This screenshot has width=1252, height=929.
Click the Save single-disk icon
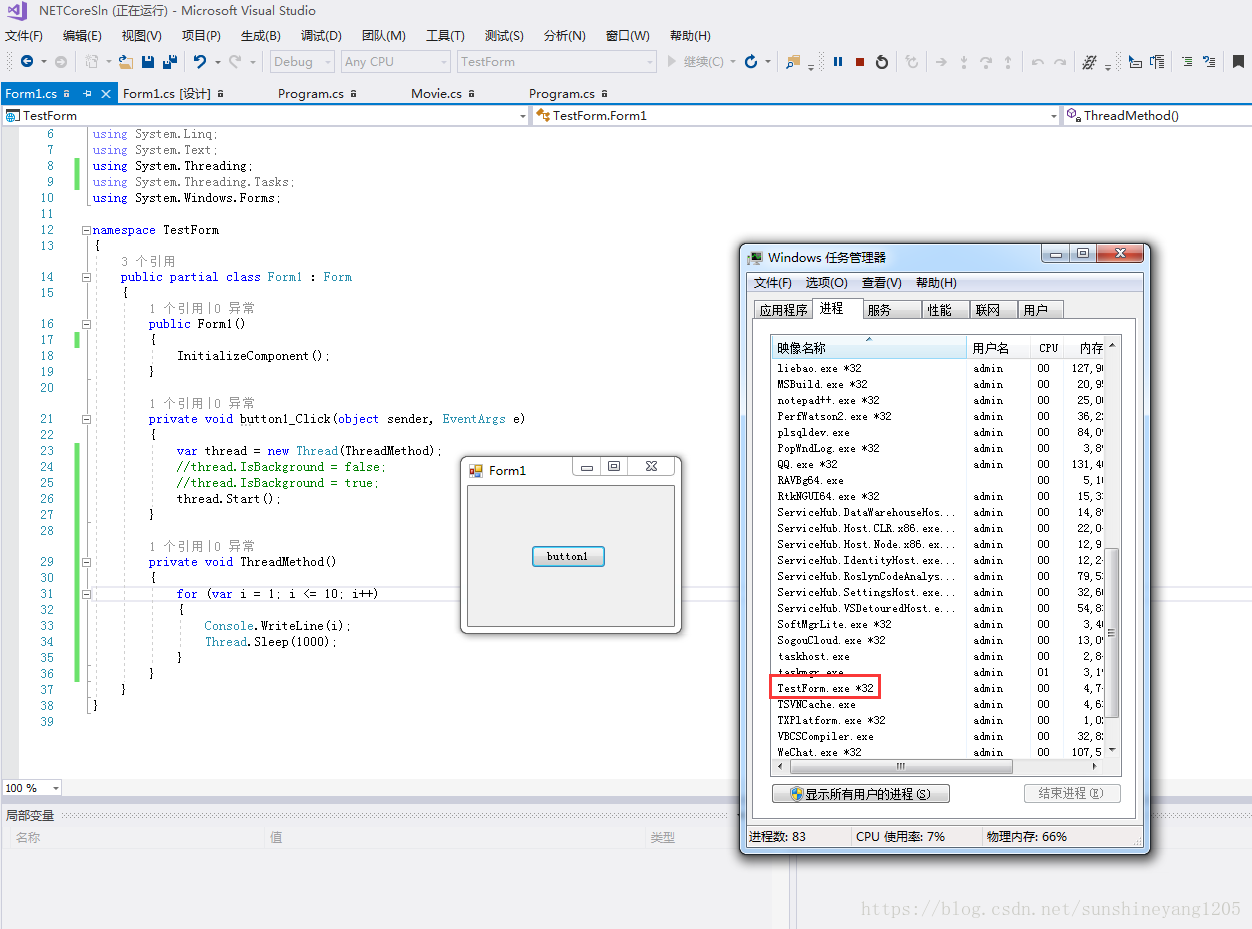(x=148, y=62)
